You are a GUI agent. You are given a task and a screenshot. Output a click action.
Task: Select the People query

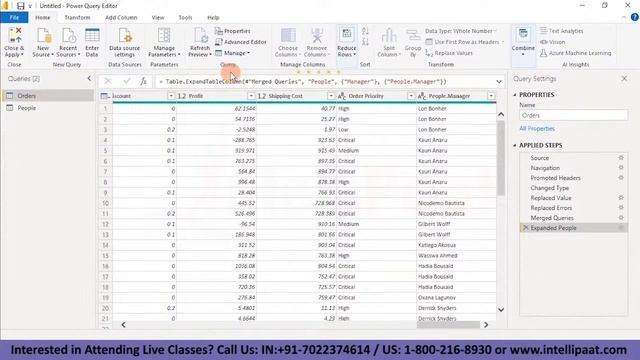(x=47, y=108)
